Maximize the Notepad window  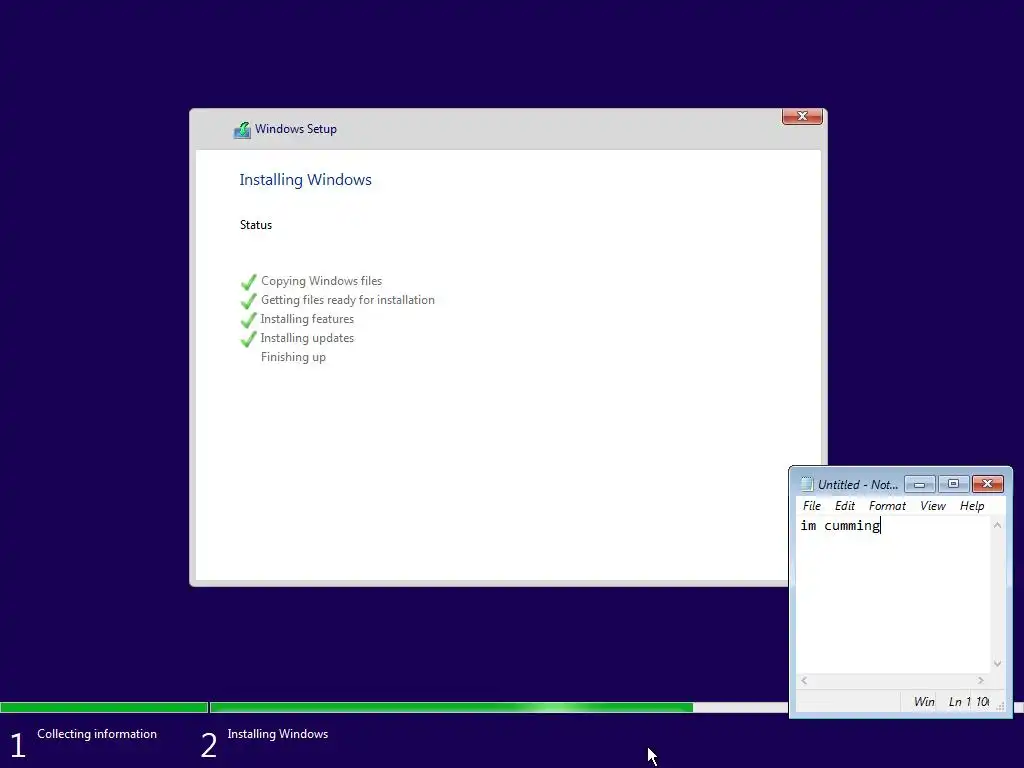953,484
